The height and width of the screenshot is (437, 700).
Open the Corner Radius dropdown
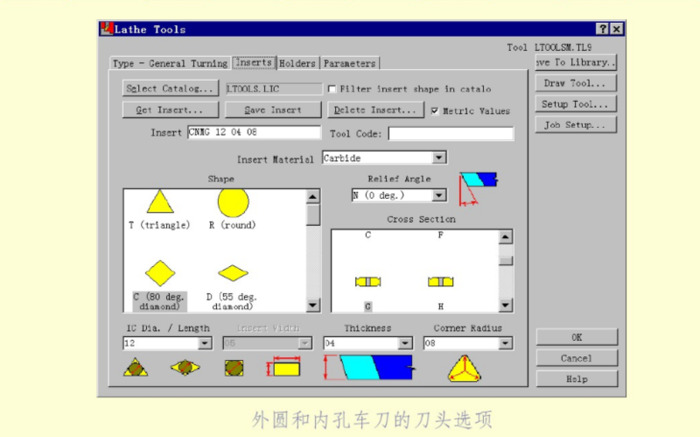click(x=506, y=343)
